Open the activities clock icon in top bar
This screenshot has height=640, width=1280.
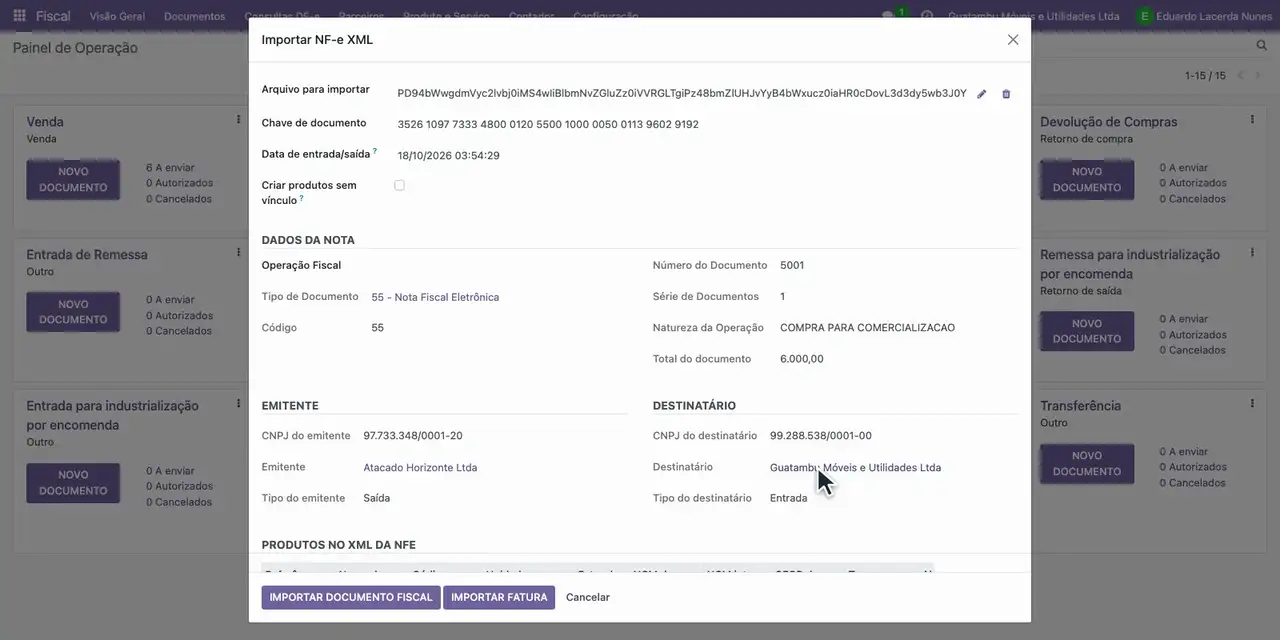coord(927,16)
